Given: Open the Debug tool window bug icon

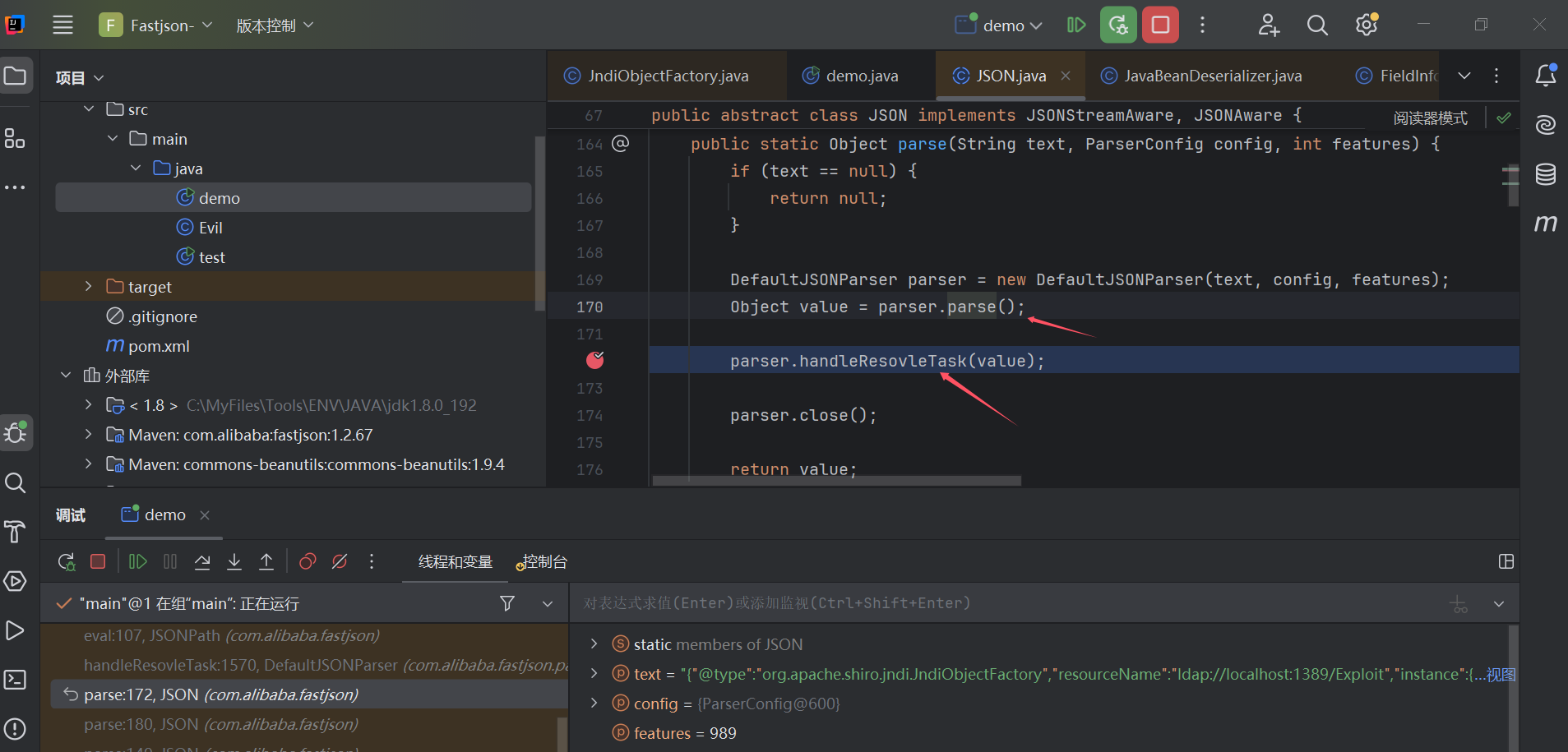Looking at the screenshot, I should coord(16,432).
